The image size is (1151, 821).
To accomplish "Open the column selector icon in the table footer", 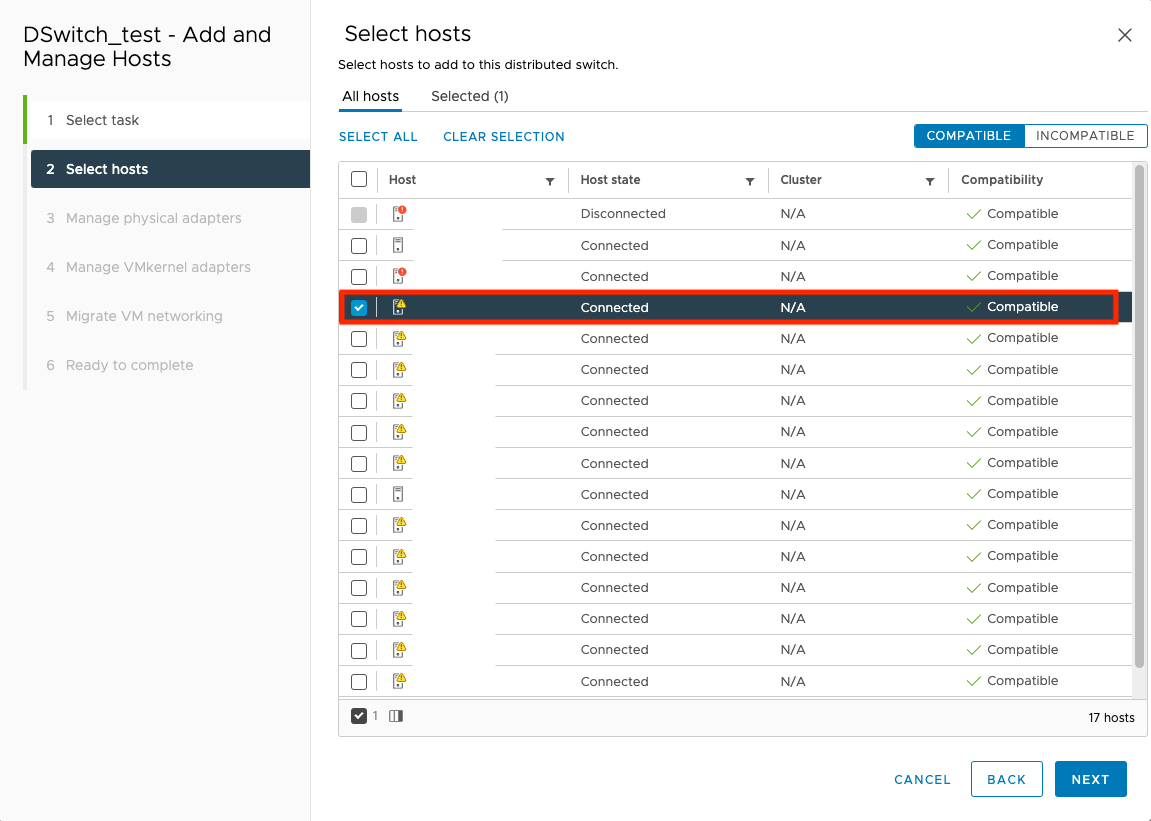I will (395, 716).
